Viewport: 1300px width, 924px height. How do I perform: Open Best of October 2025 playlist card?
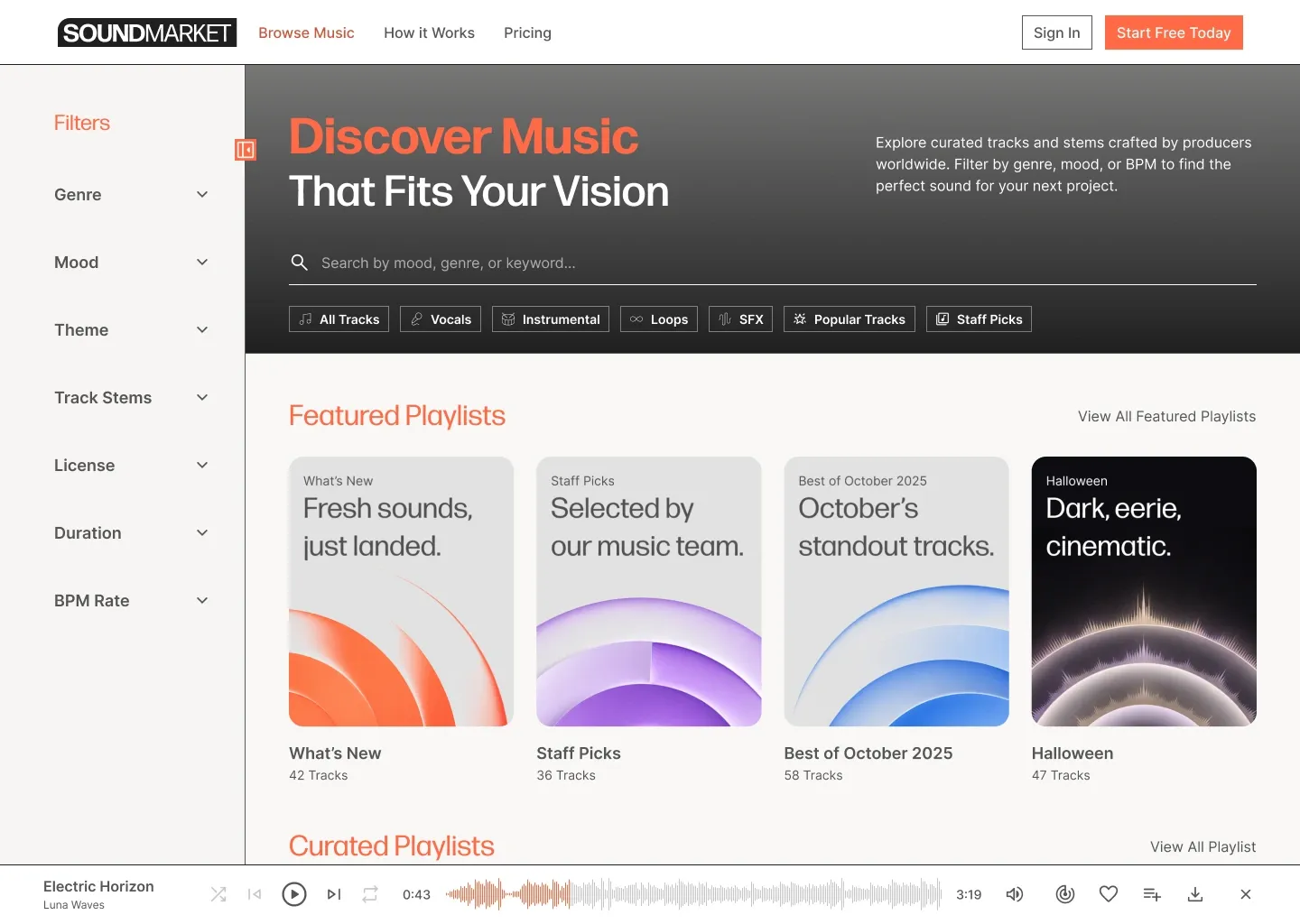pyautogui.click(x=896, y=591)
